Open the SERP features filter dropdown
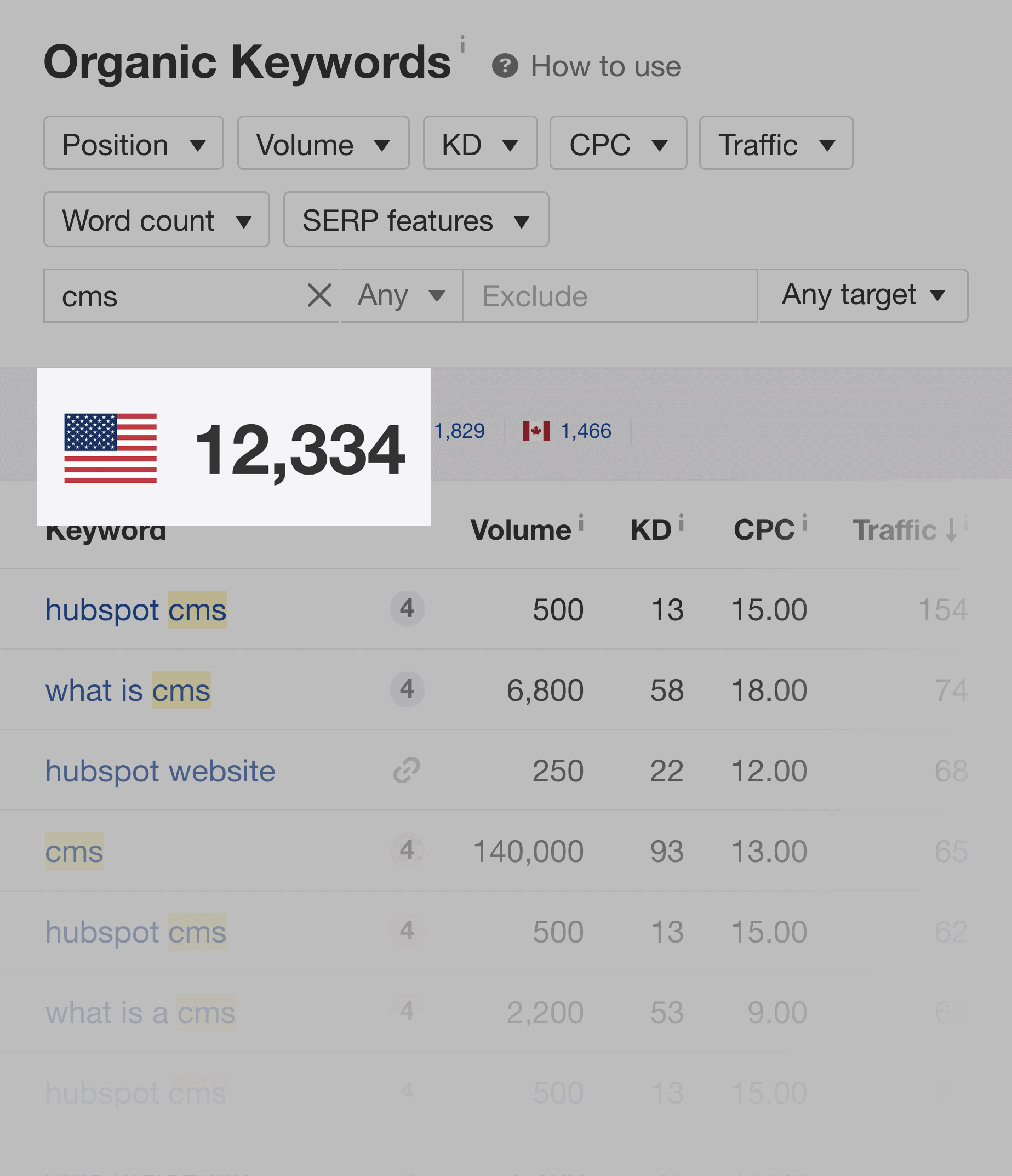1012x1176 pixels. coord(416,219)
